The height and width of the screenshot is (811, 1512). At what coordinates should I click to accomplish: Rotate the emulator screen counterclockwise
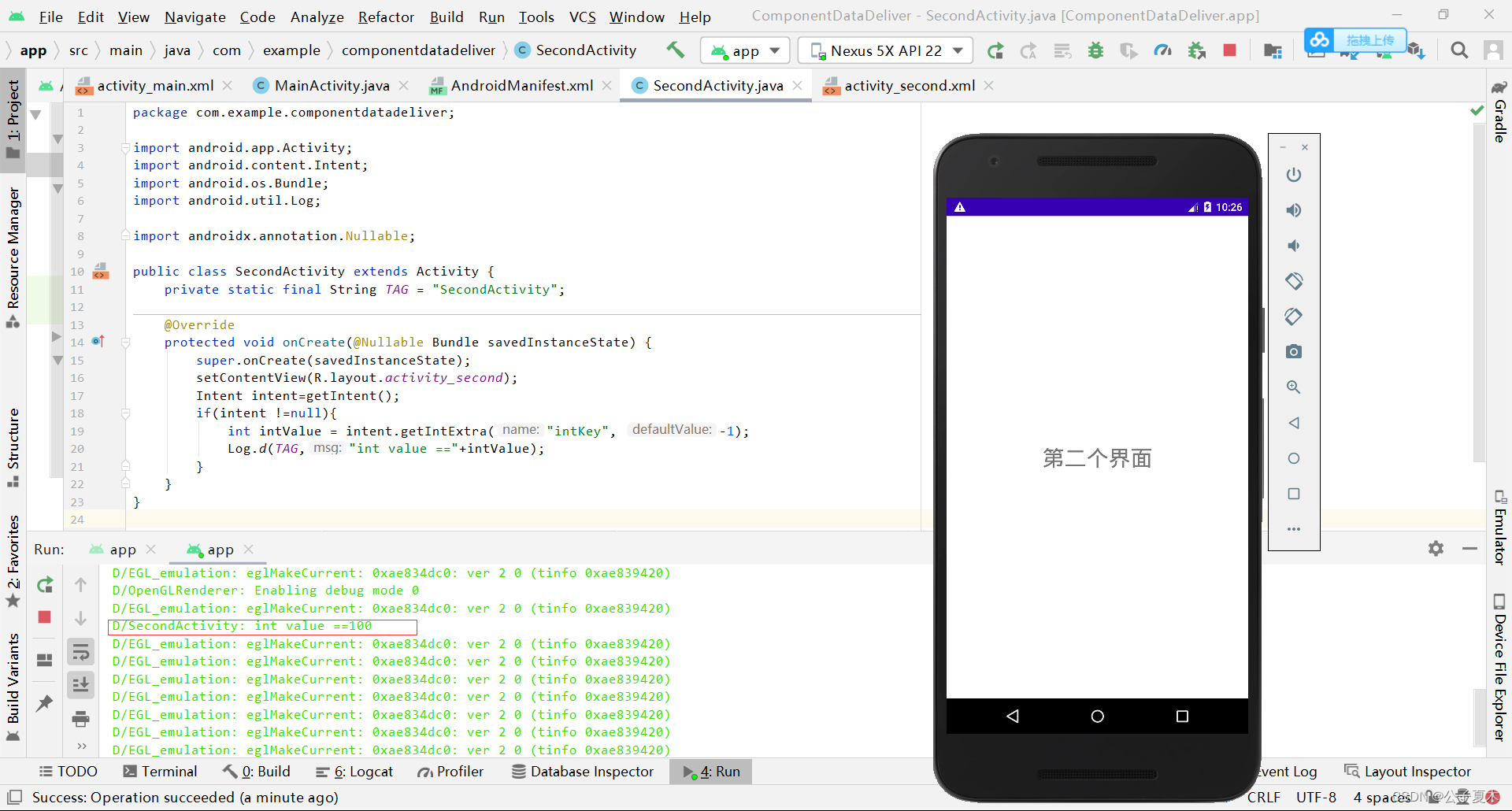[1294, 281]
